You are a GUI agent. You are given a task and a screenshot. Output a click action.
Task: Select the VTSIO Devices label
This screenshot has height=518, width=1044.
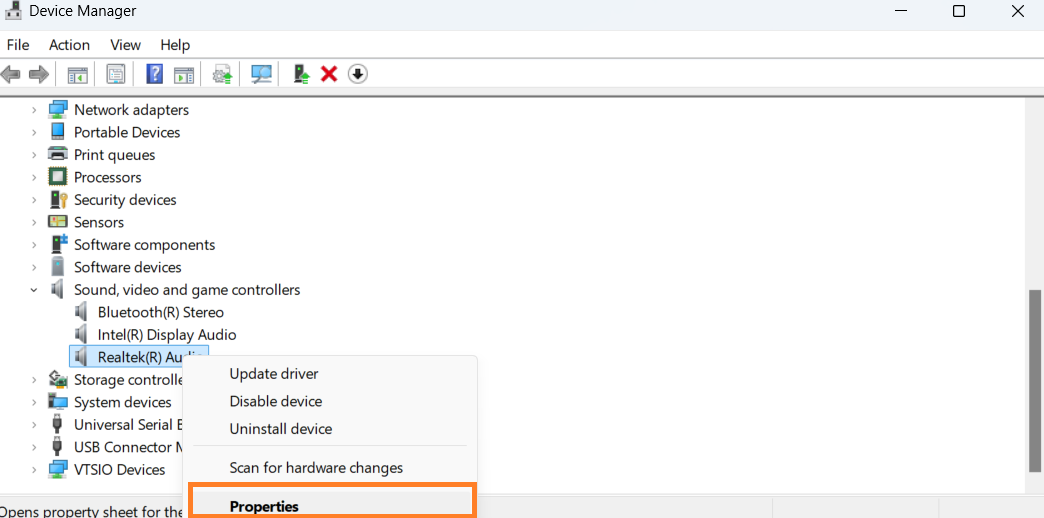(x=119, y=469)
